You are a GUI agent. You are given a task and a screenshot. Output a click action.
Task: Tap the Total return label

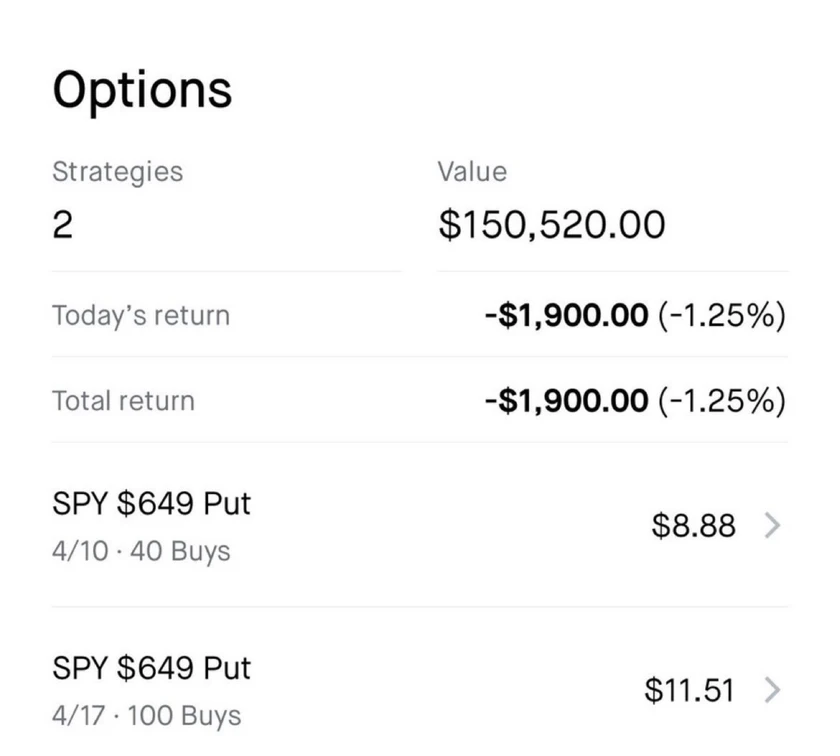click(x=123, y=401)
